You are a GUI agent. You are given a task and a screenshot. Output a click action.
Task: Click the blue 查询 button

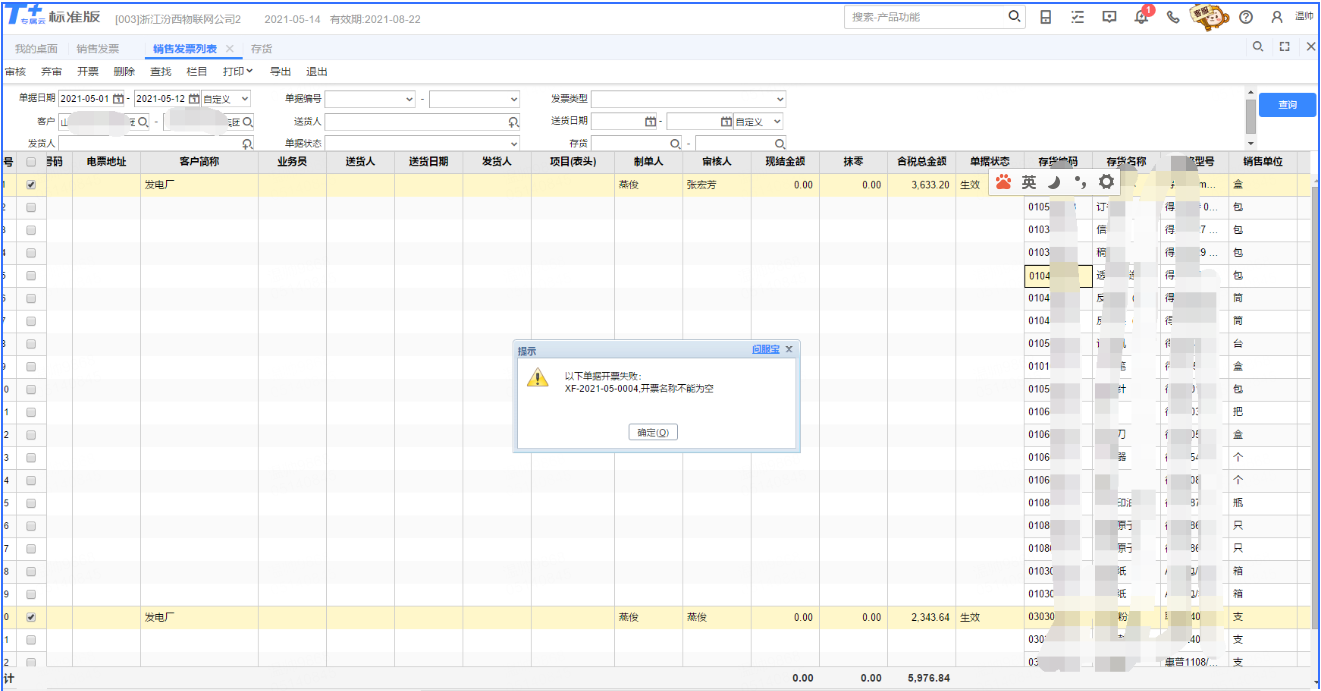point(1287,105)
